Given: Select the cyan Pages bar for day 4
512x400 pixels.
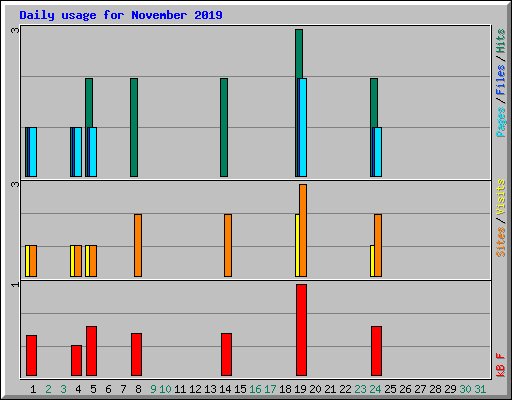Looking at the screenshot, I should (78, 152).
